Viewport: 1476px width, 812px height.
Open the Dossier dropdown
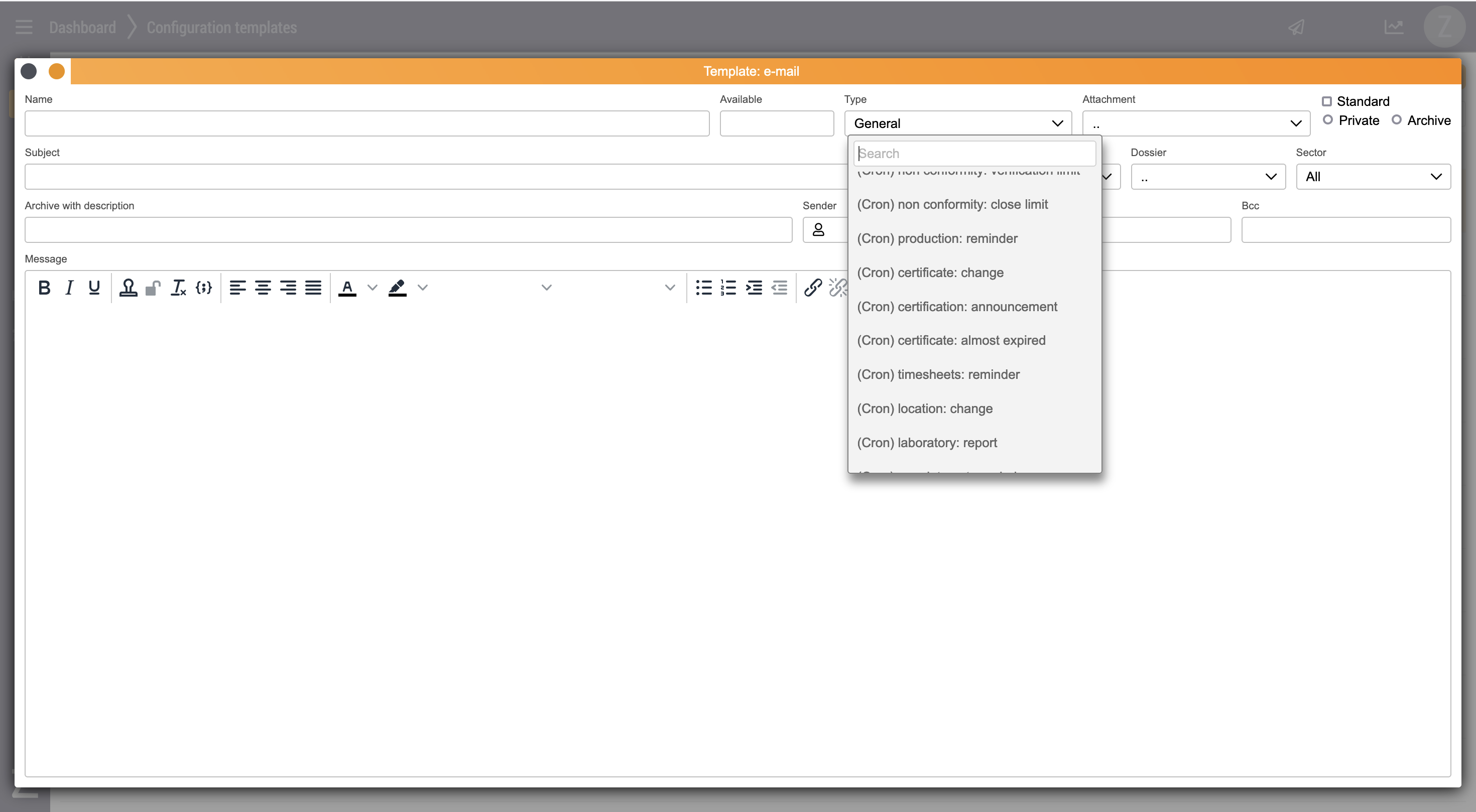pos(1208,177)
